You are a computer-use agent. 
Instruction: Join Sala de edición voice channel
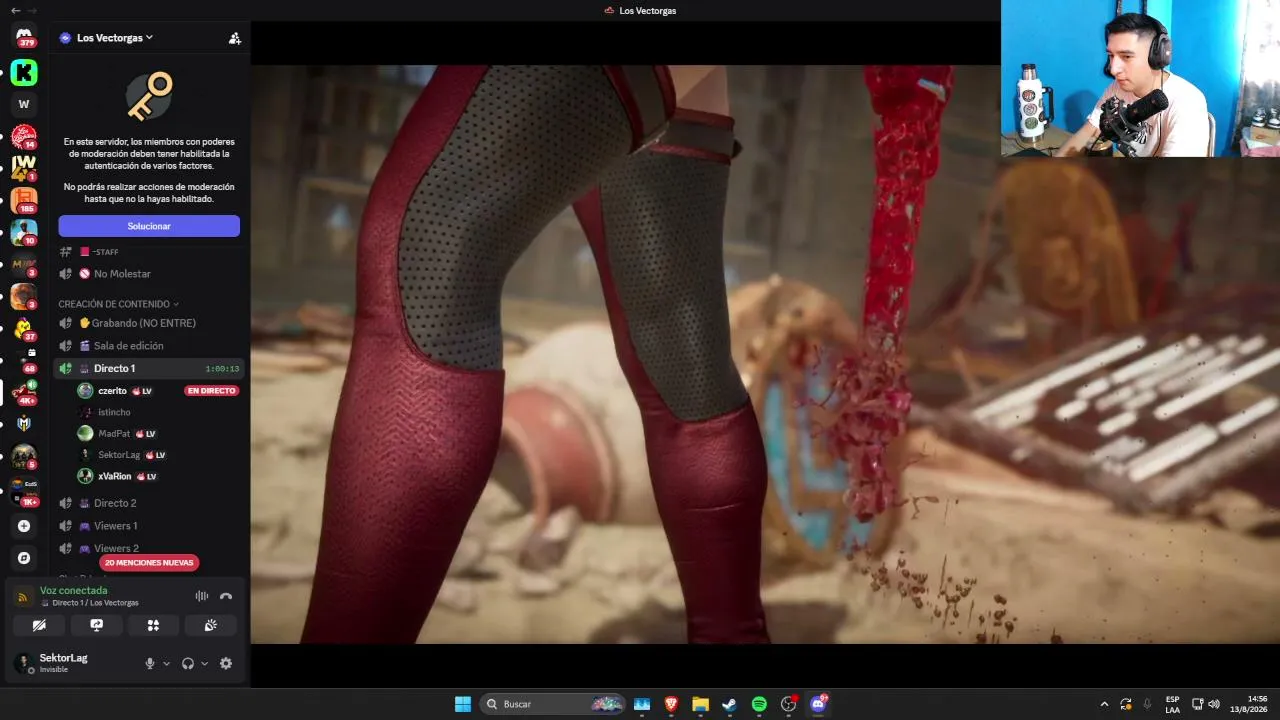(149, 346)
